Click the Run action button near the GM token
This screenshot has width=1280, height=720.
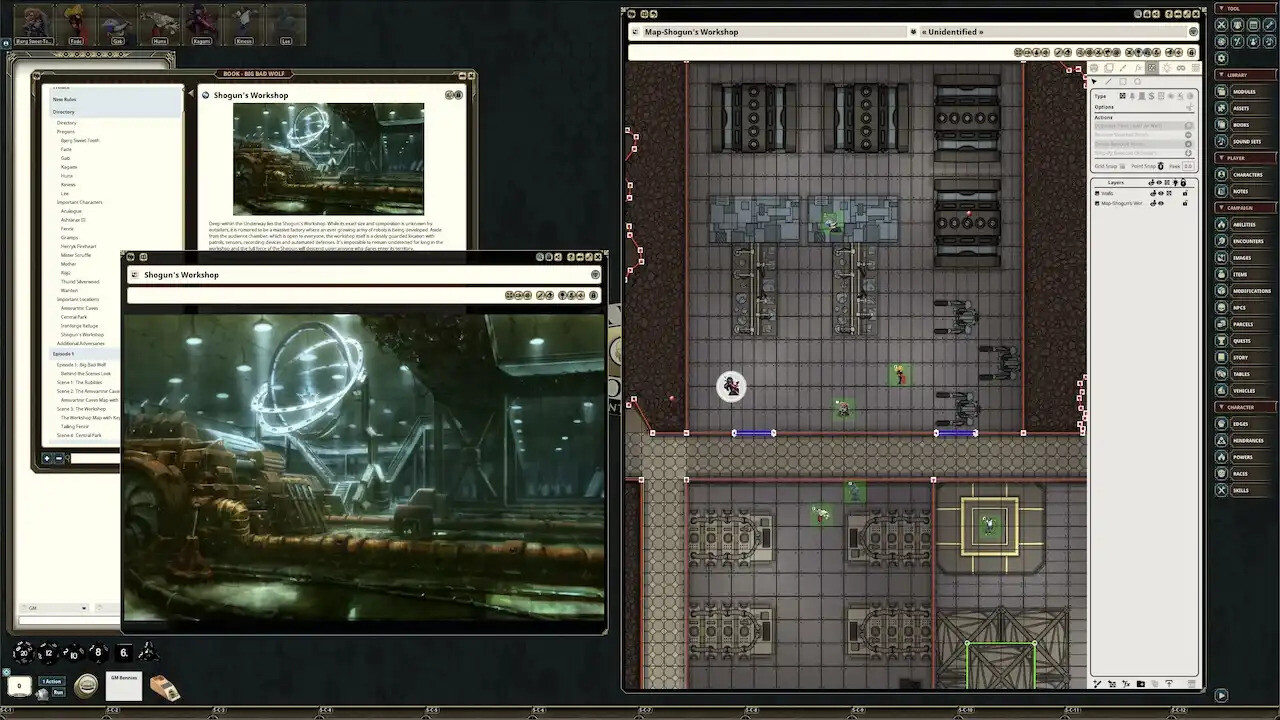[x=58, y=692]
